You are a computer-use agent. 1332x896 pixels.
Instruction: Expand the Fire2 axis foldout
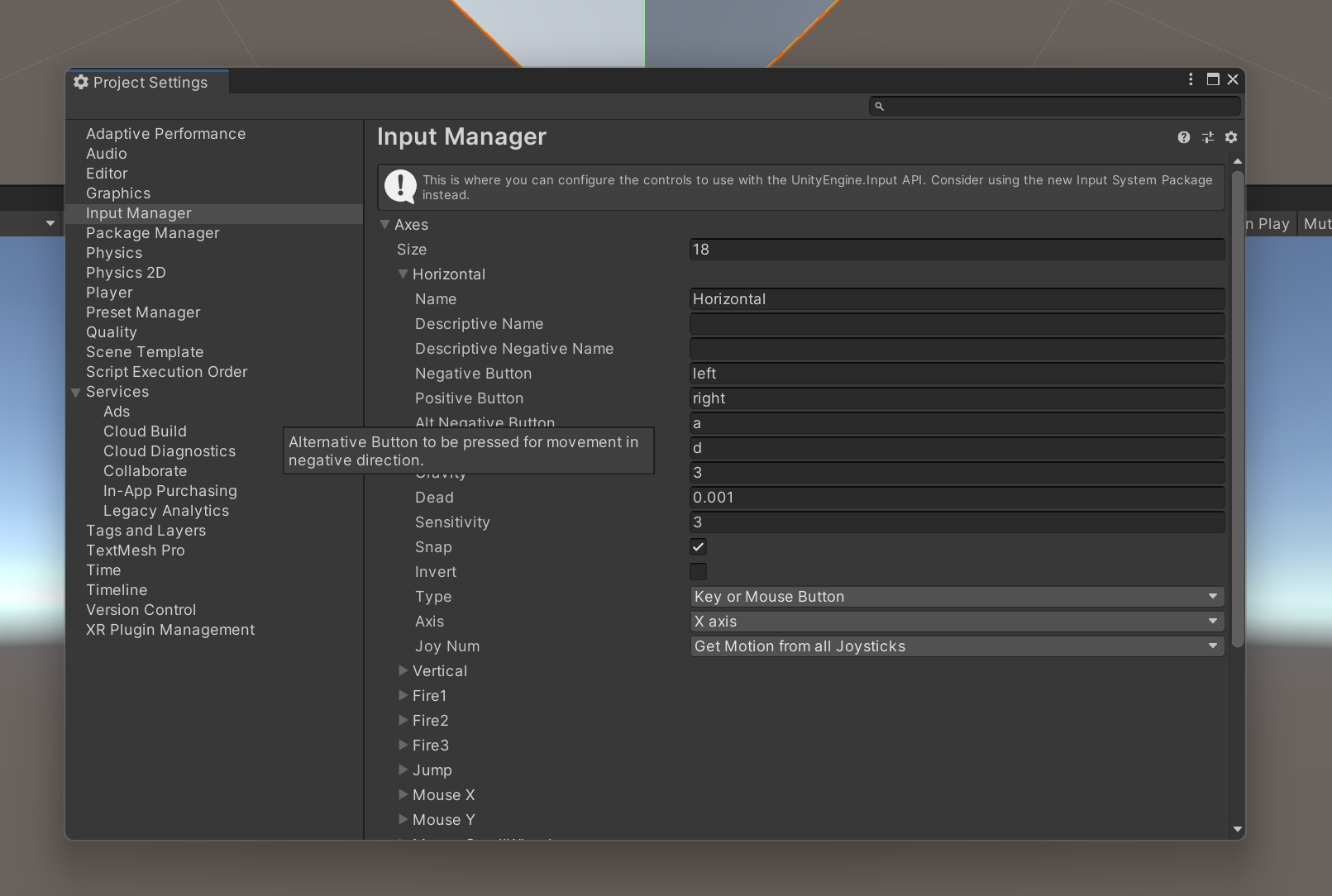(403, 720)
